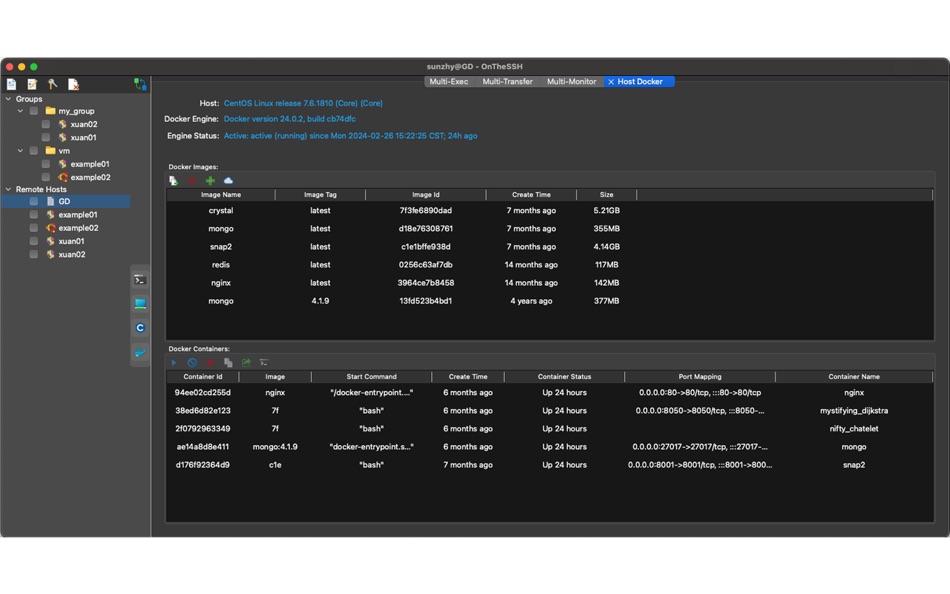Viewport: 950px width, 594px height.
Task: Select the redis image row
Action: (x=550, y=265)
